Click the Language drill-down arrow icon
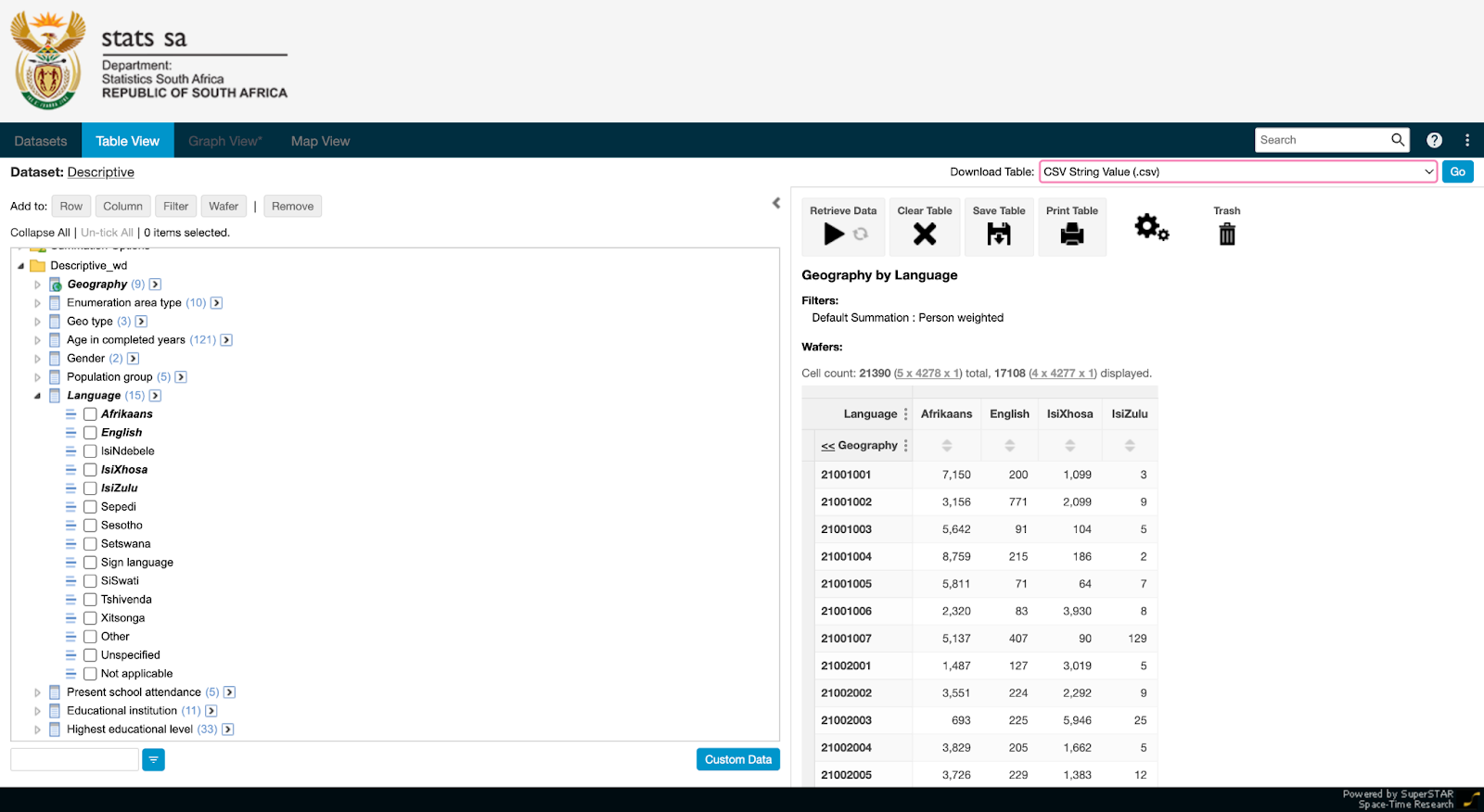 click(x=155, y=396)
